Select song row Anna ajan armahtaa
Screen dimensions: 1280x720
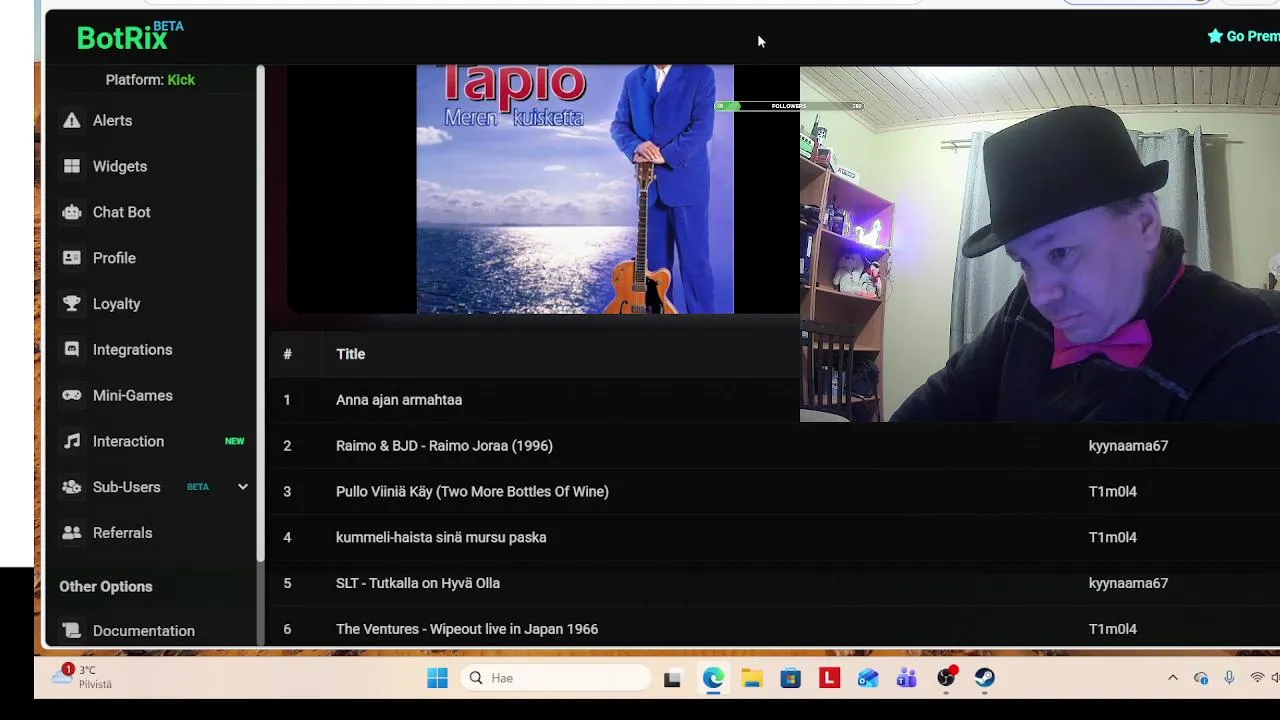(x=534, y=400)
